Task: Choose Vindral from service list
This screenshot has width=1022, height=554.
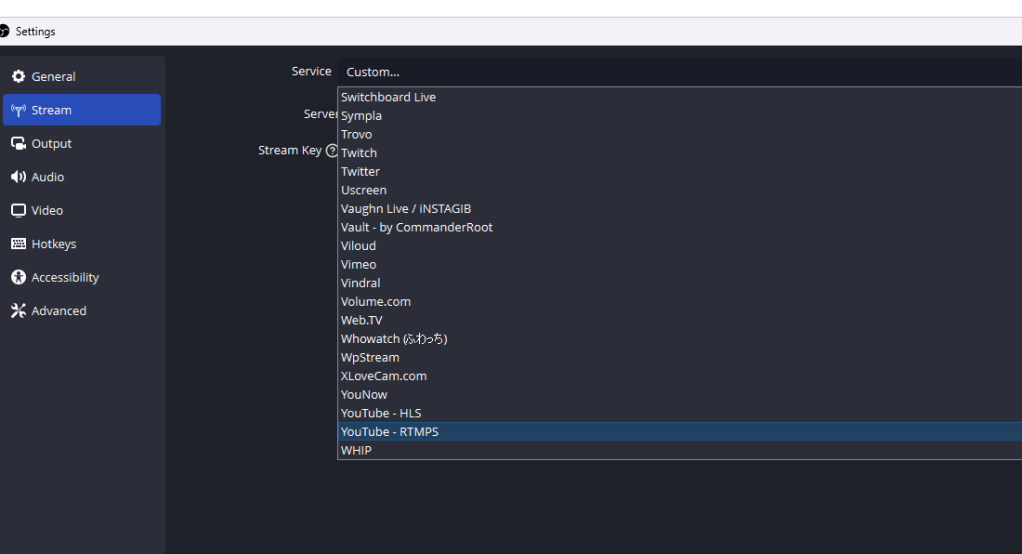Action: click(680, 283)
